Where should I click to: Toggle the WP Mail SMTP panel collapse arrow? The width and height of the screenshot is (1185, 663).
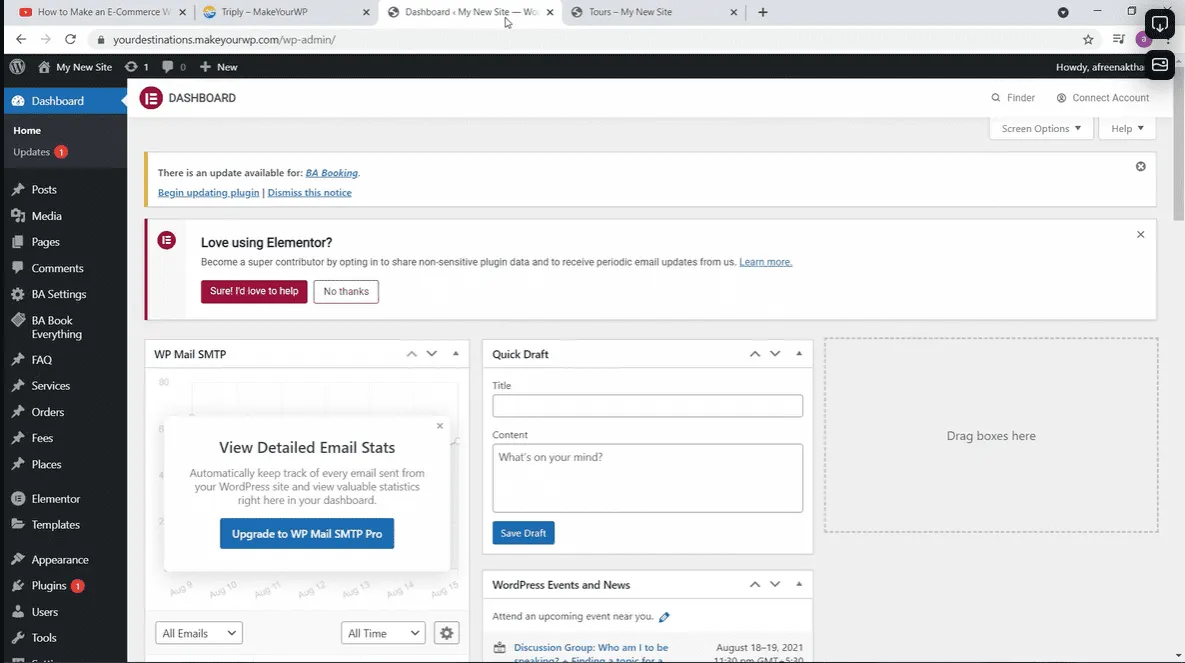456,354
